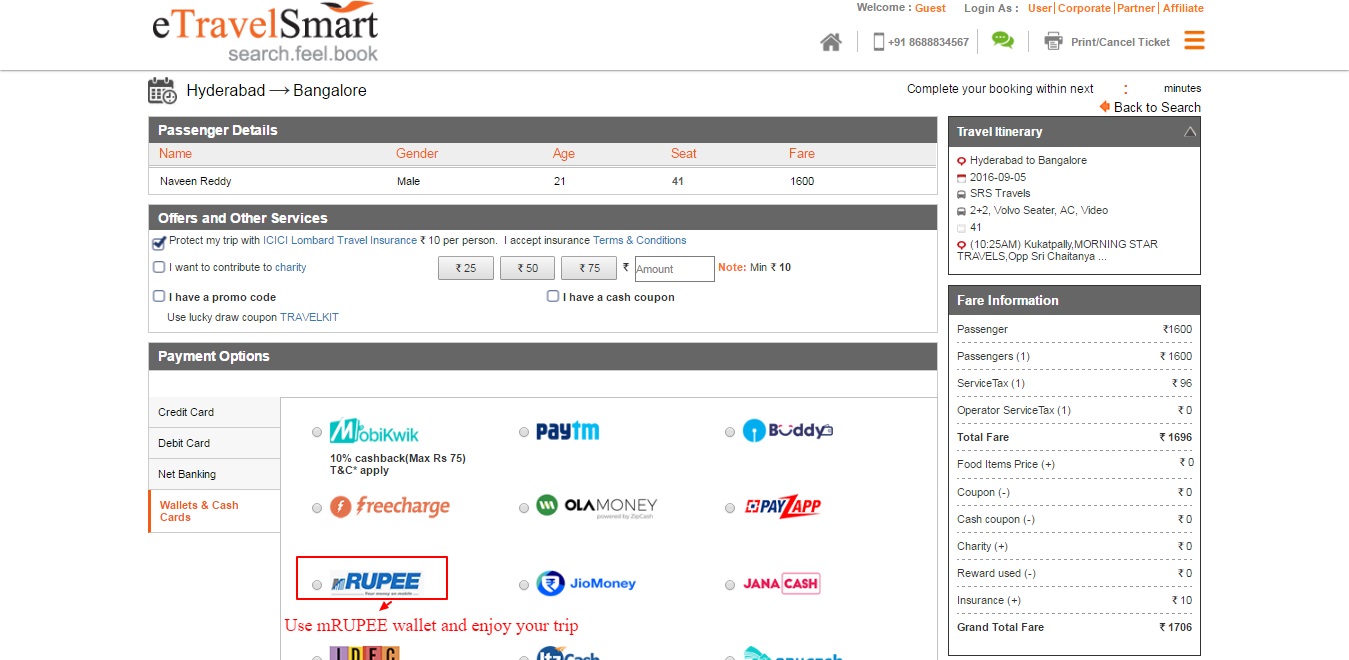1349x660 pixels.
Task: Click the eTravelSmart logo
Action: point(265,33)
